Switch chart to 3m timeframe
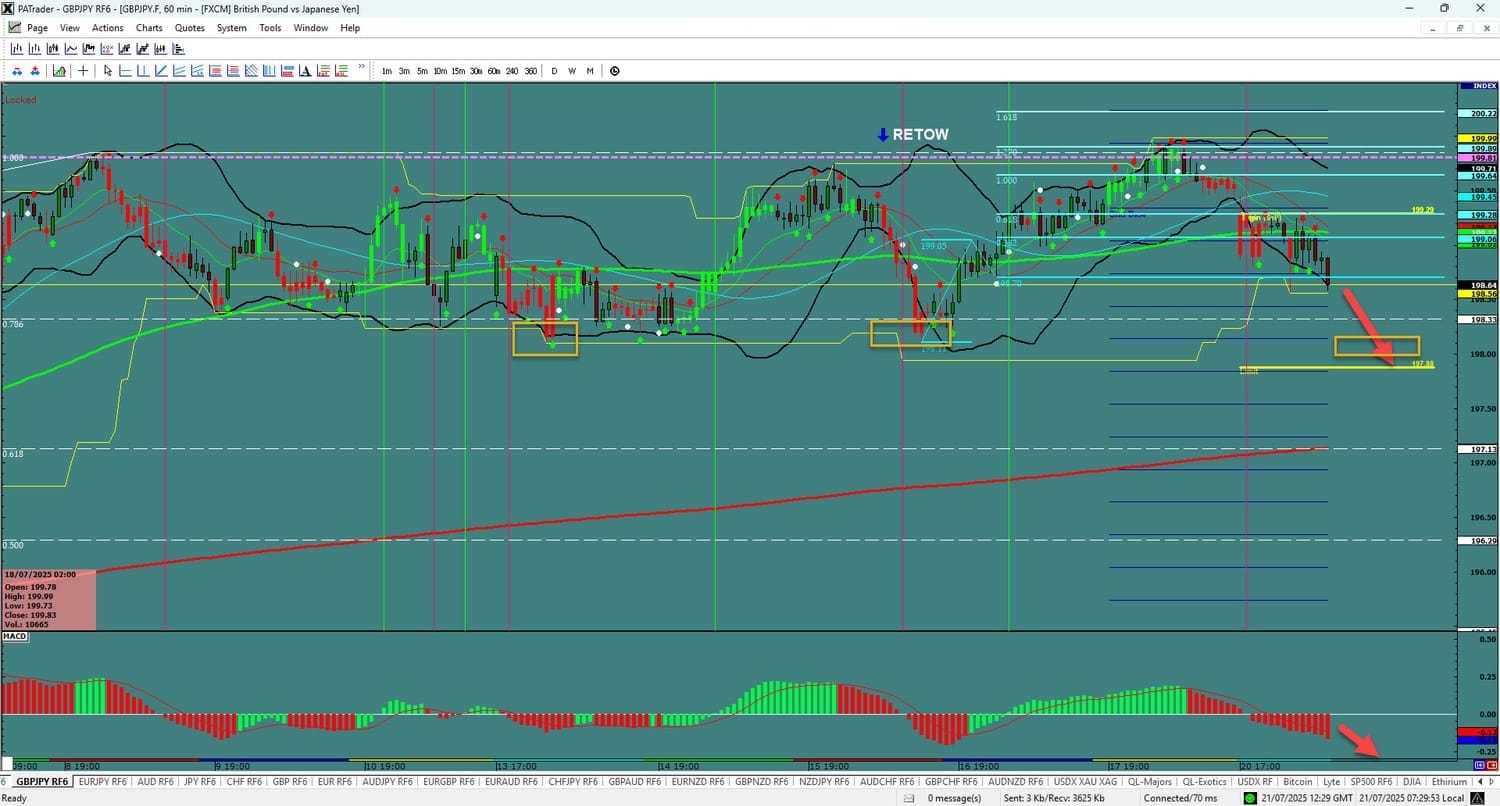 pyautogui.click(x=404, y=71)
